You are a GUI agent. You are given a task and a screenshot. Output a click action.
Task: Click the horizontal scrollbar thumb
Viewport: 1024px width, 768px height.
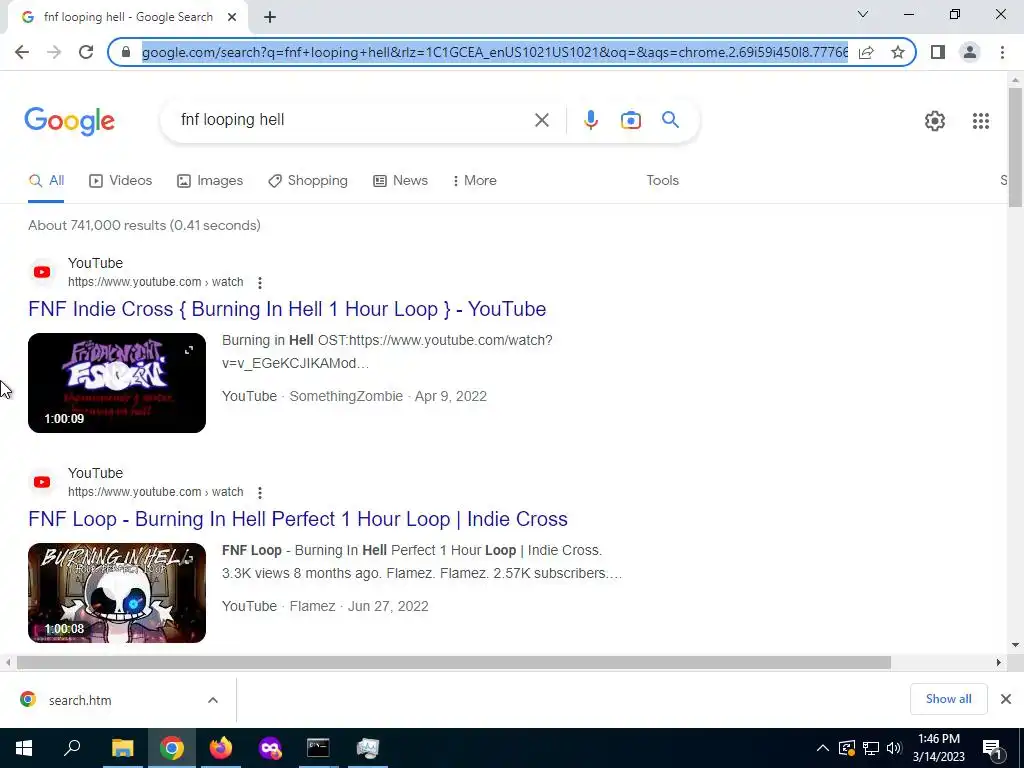[x=454, y=663]
